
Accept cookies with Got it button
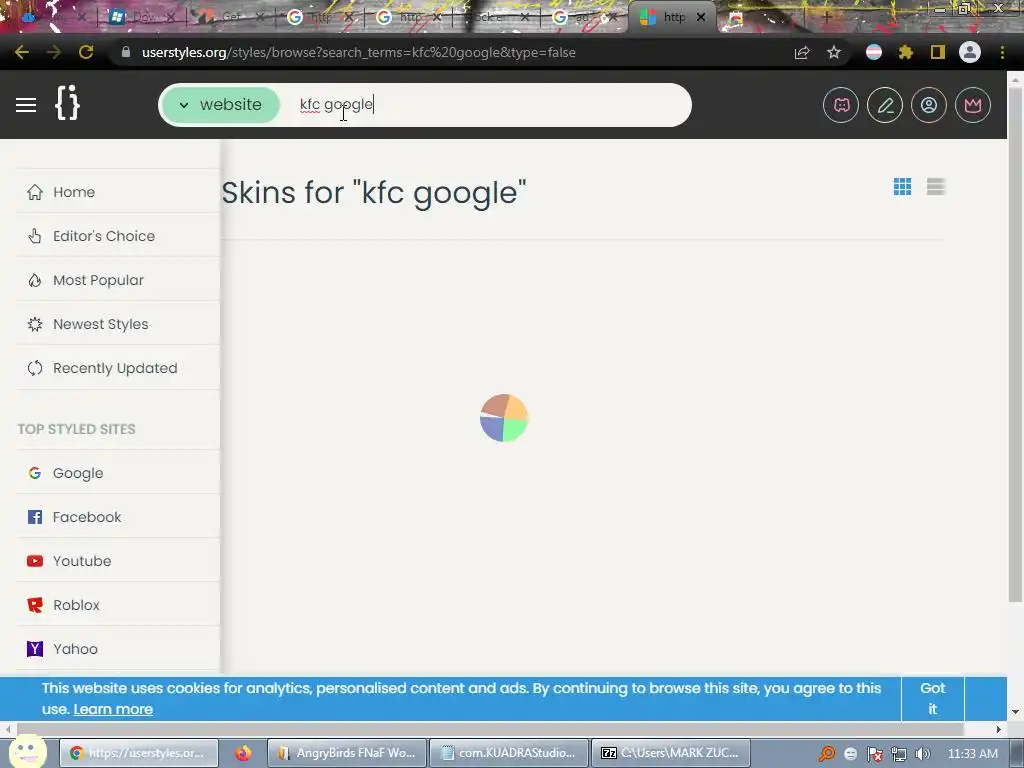point(933,698)
